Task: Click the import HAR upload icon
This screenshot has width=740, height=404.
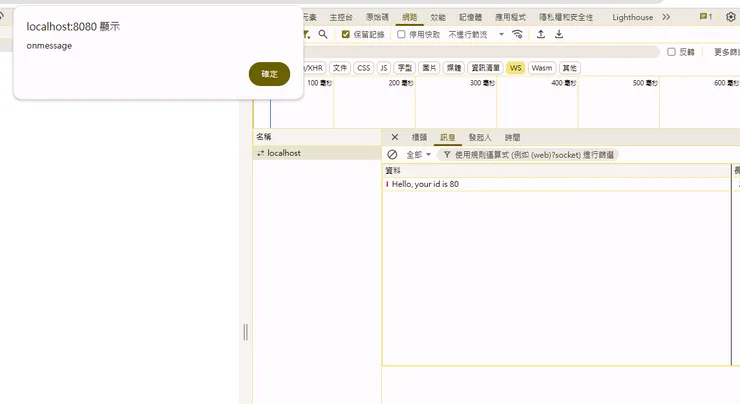Action: point(541,34)
